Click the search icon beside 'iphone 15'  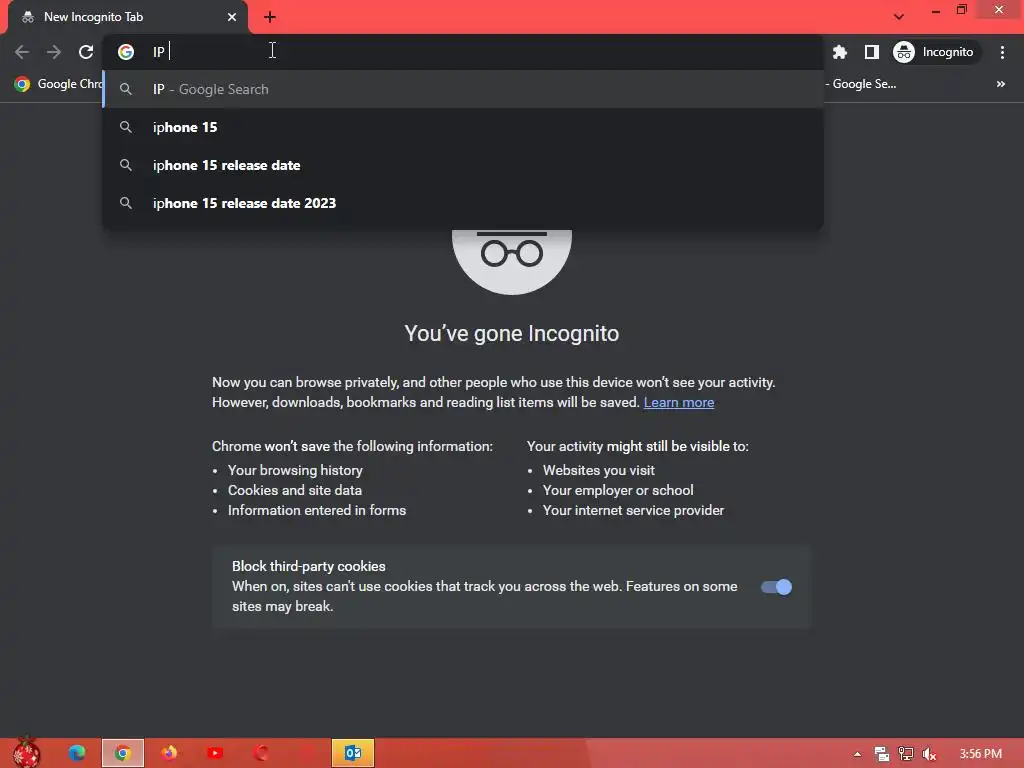pyautogui.click(x=126, y=127)
